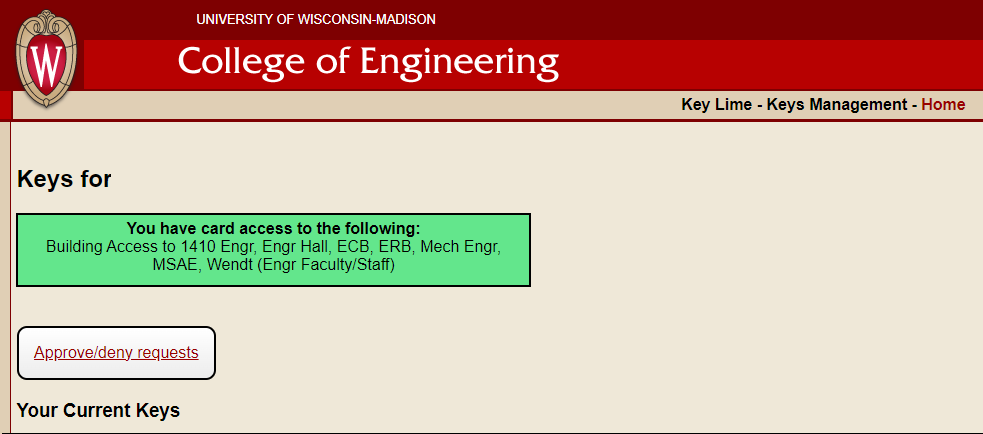Click the dark red top header strip

690,19
